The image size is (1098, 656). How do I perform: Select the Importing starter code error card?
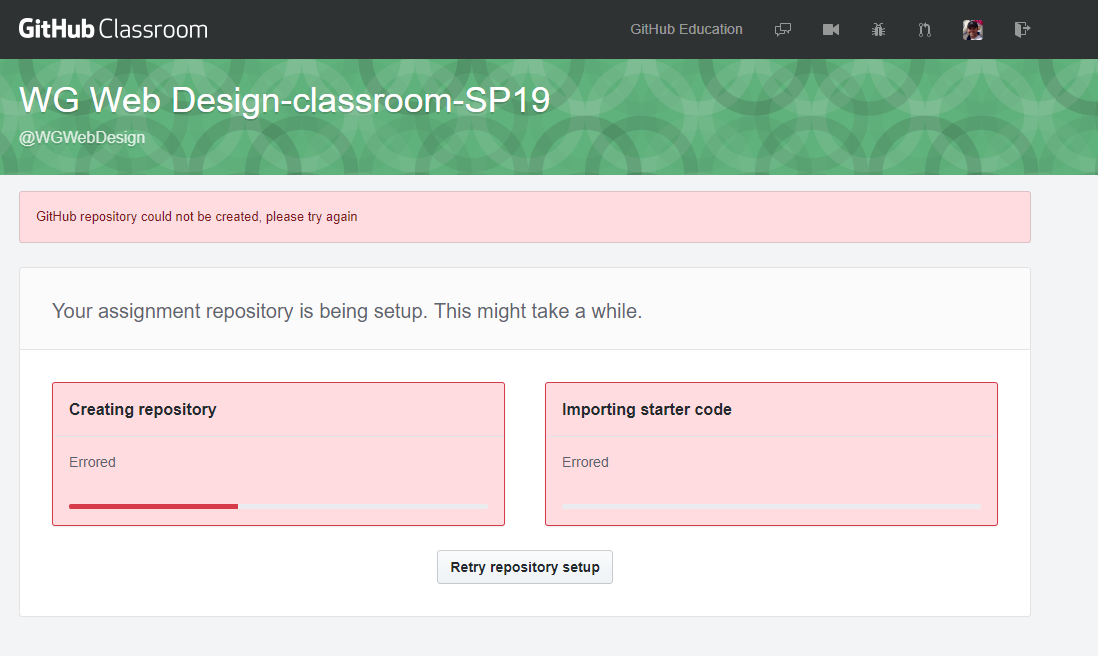click(770, 453)
